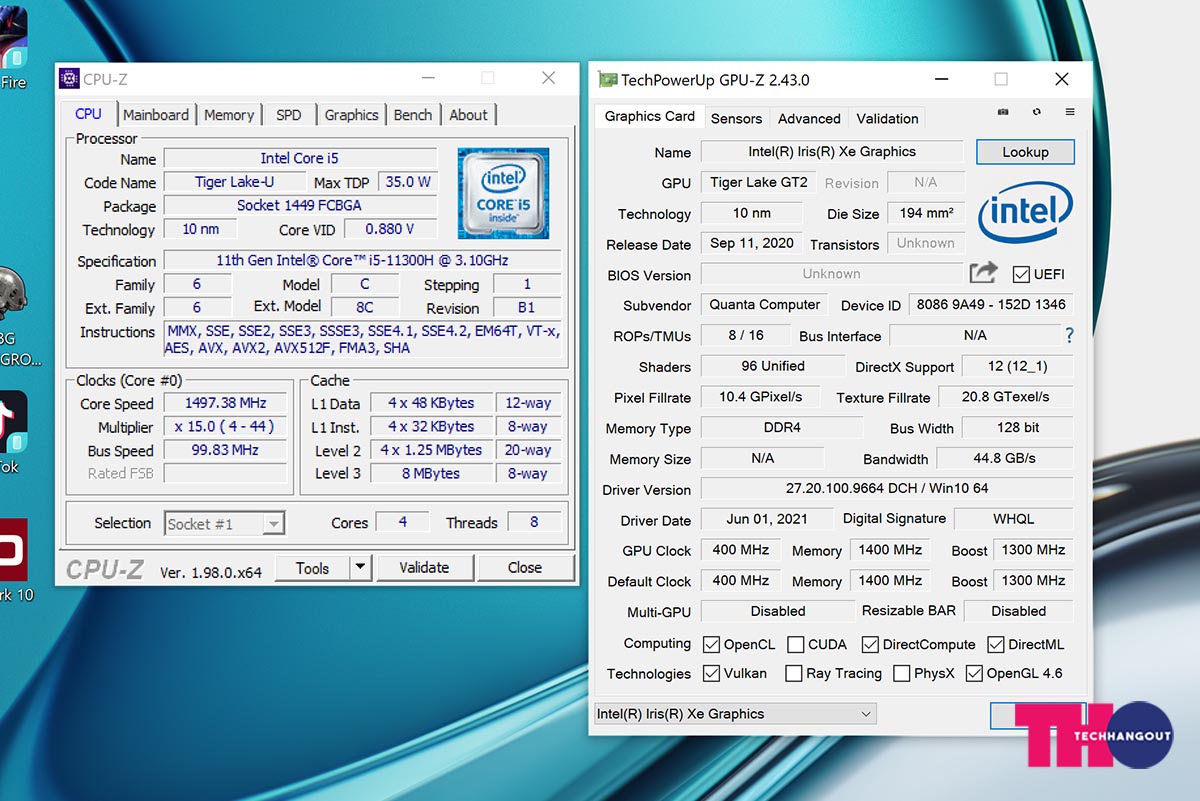Switch to the Validation tab in GPU-Z
This screenshot has height=801, width=1200.
(x=887, y=118)
